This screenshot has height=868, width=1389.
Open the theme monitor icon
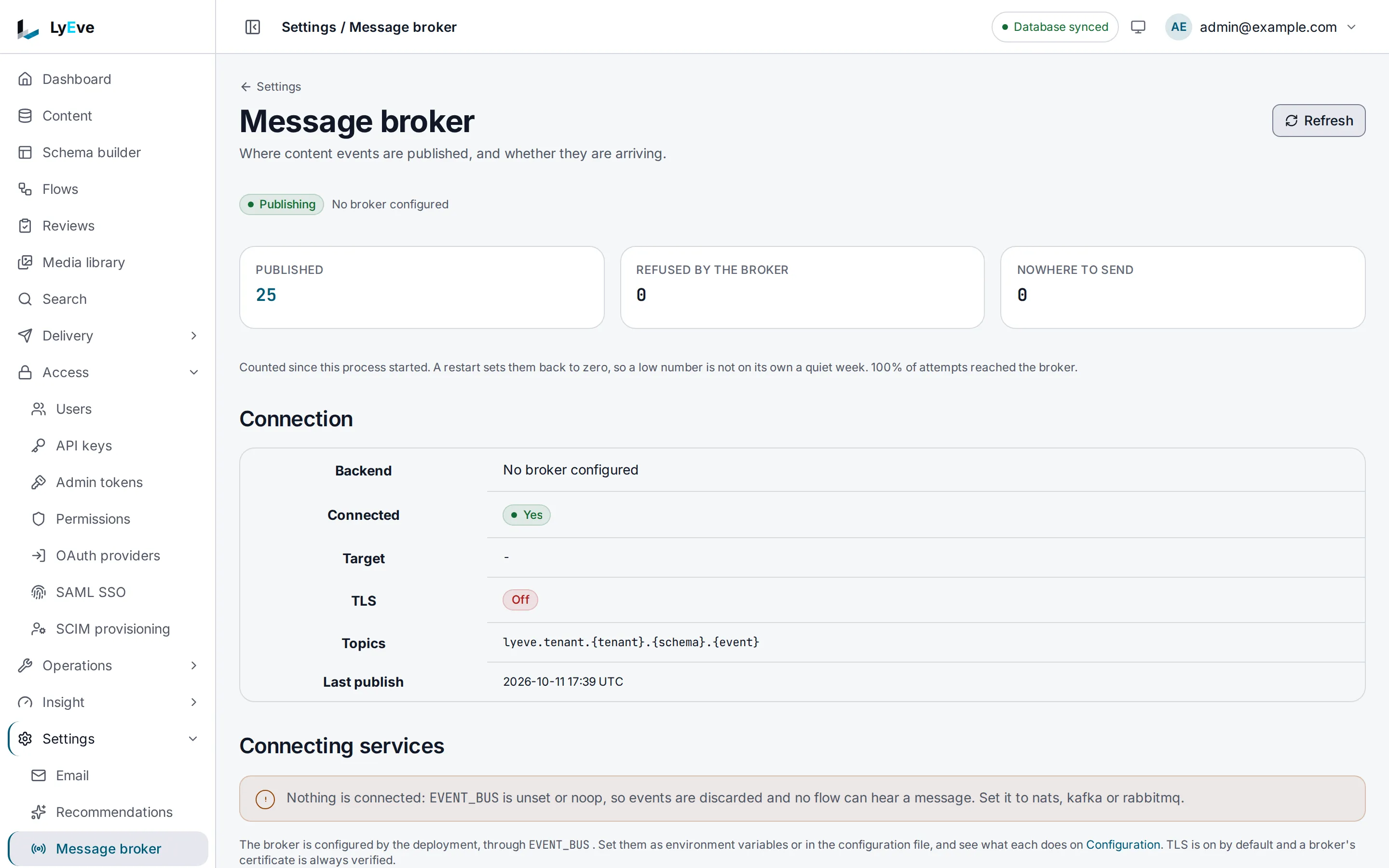[x=1138, y=27]
